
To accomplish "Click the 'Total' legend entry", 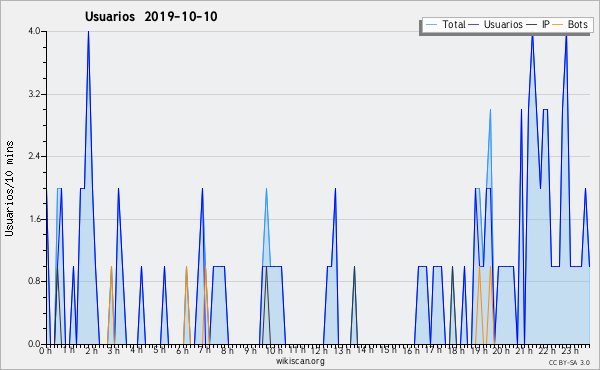I will [x=454, y=24].
